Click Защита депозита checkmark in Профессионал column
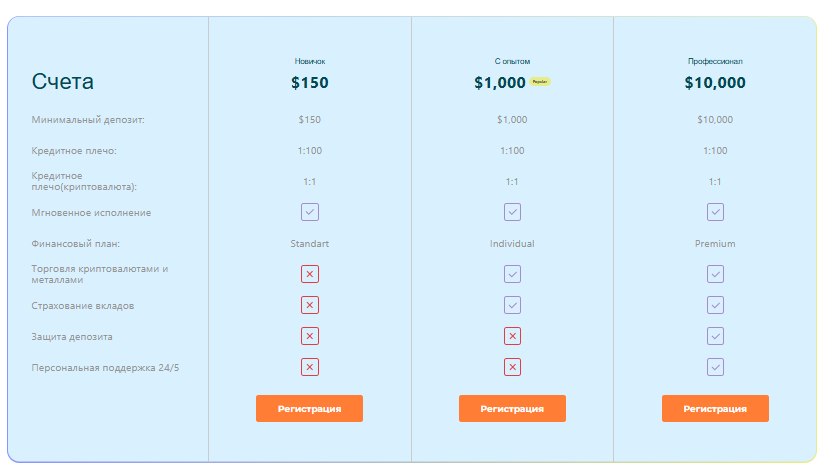This screenshot has width=828, height=471. pyautogui.click(x=715, y=336)
